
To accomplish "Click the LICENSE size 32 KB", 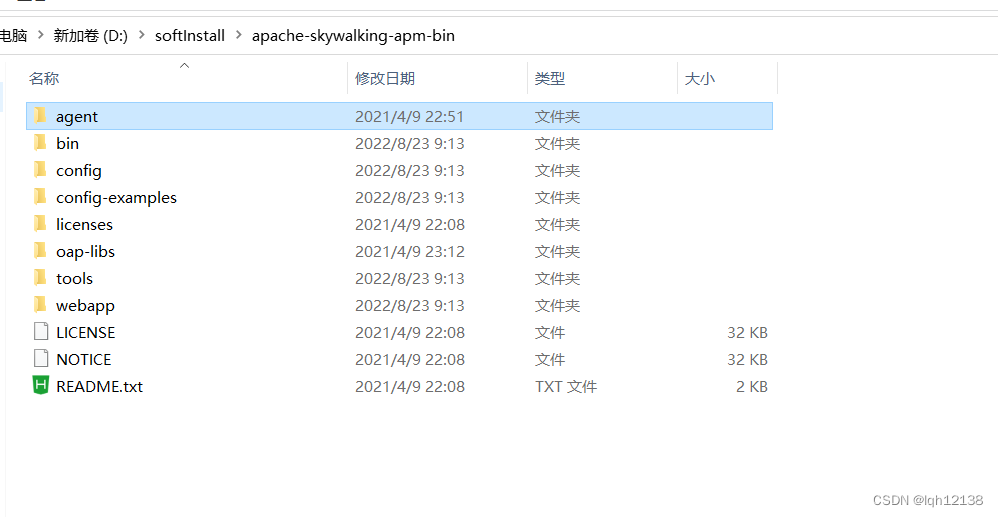I will [x=747, y=332].
